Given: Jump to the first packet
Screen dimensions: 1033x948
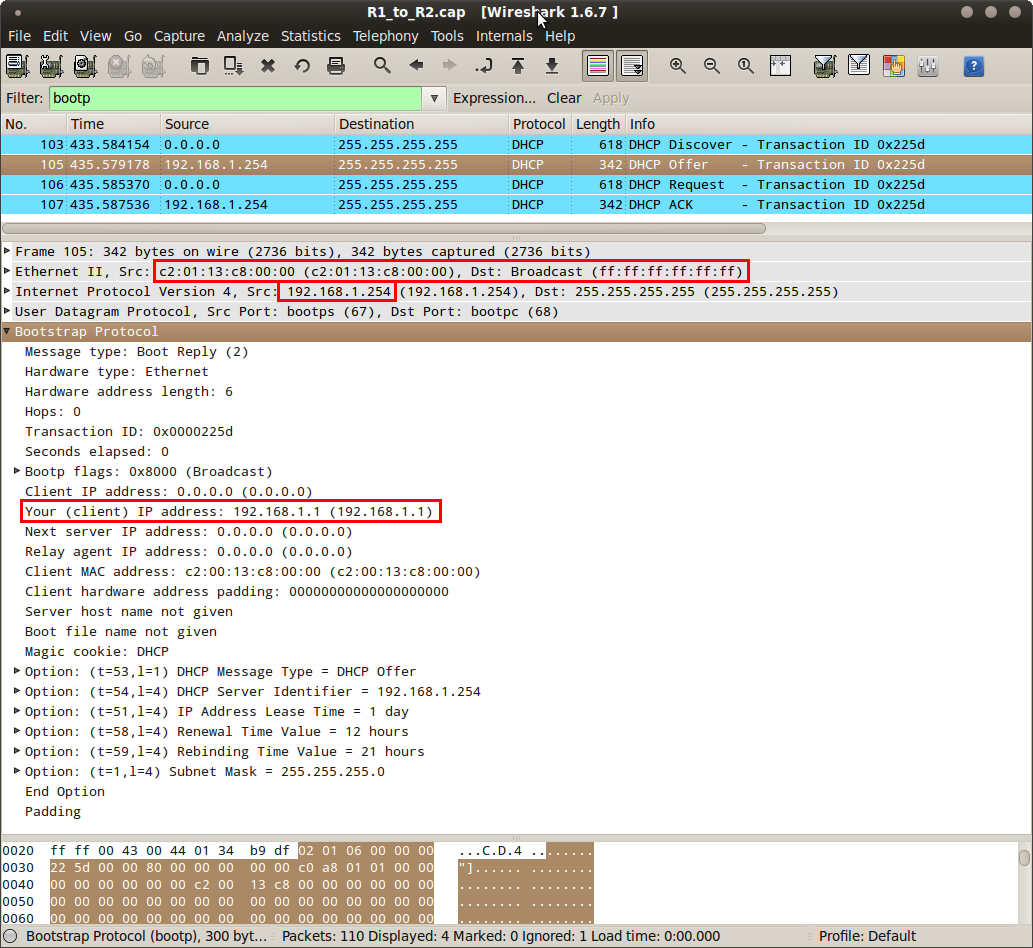Looking at the screenshot, I should (x=518, y=66).
